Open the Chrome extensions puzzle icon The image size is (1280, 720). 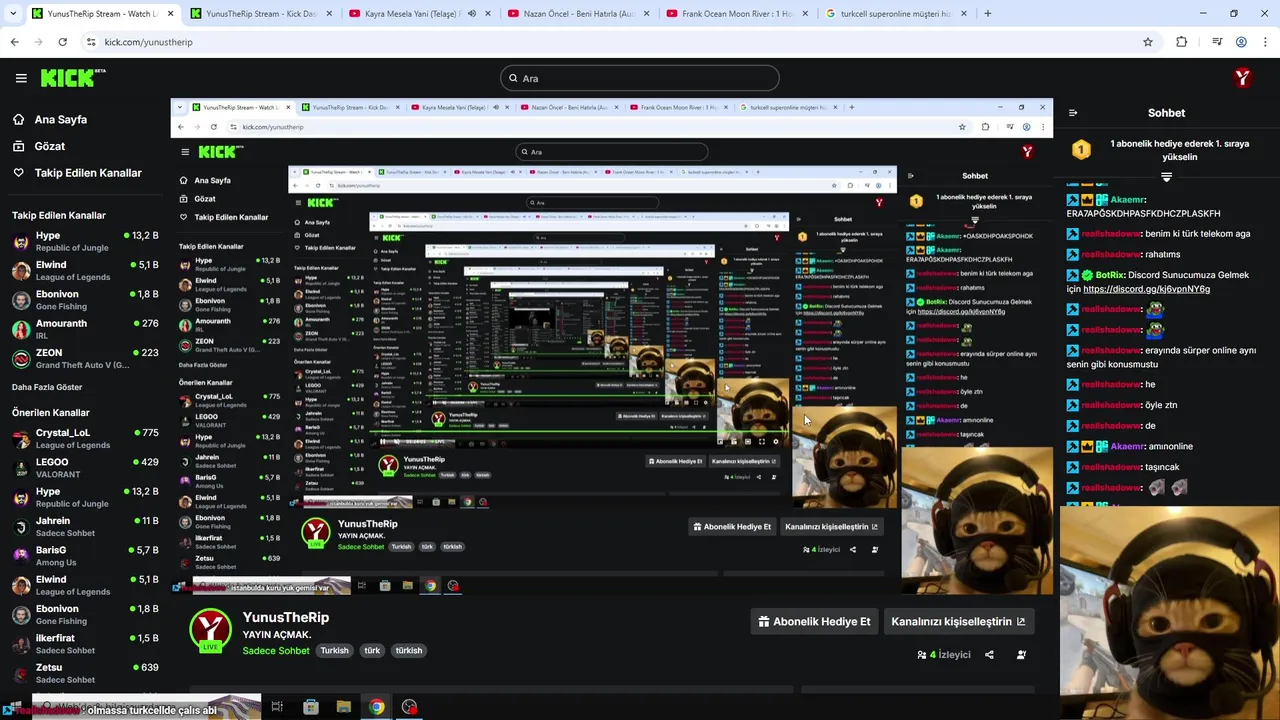click(x=1181, y=42)
